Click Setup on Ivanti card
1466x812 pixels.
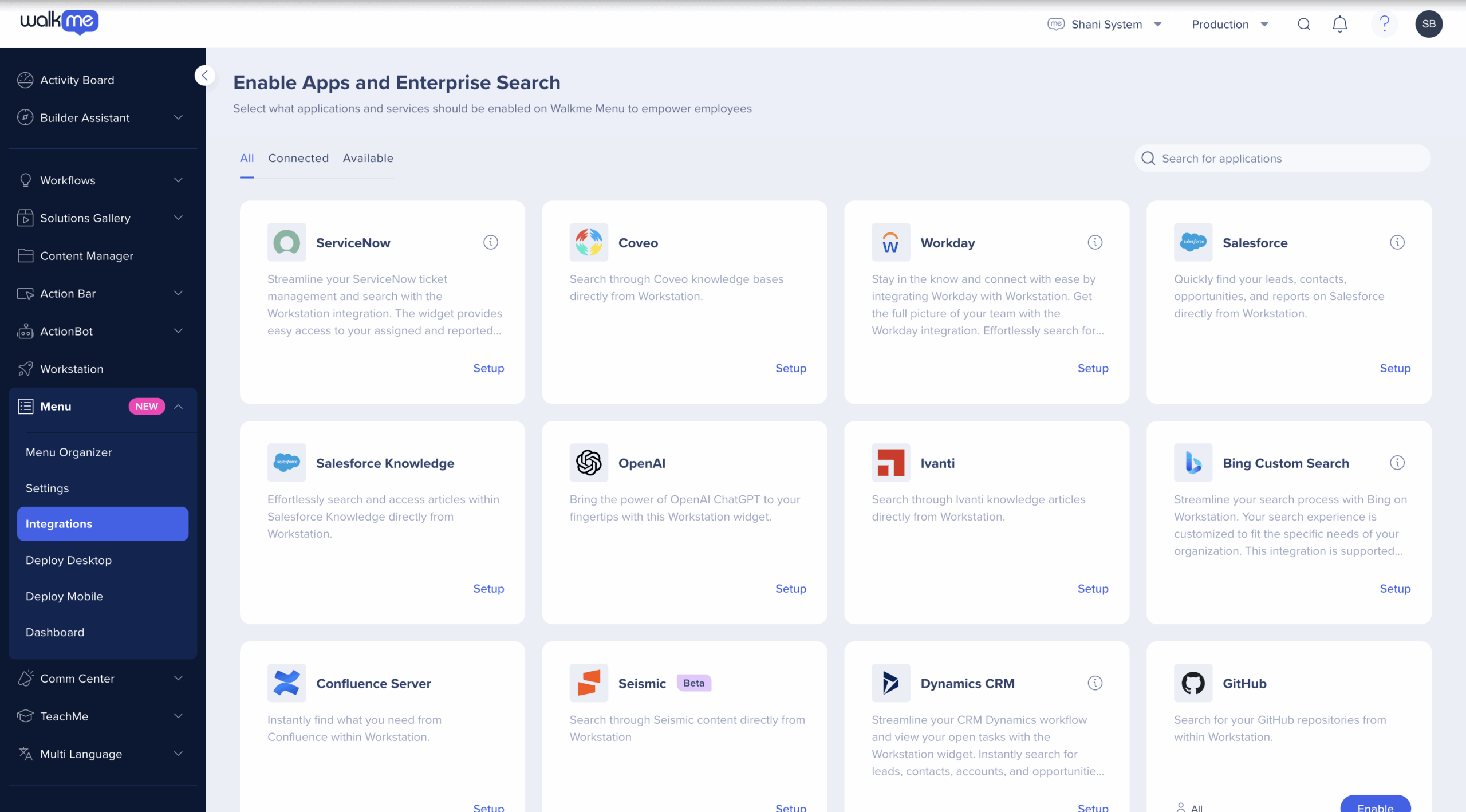tap(1093, 589)
